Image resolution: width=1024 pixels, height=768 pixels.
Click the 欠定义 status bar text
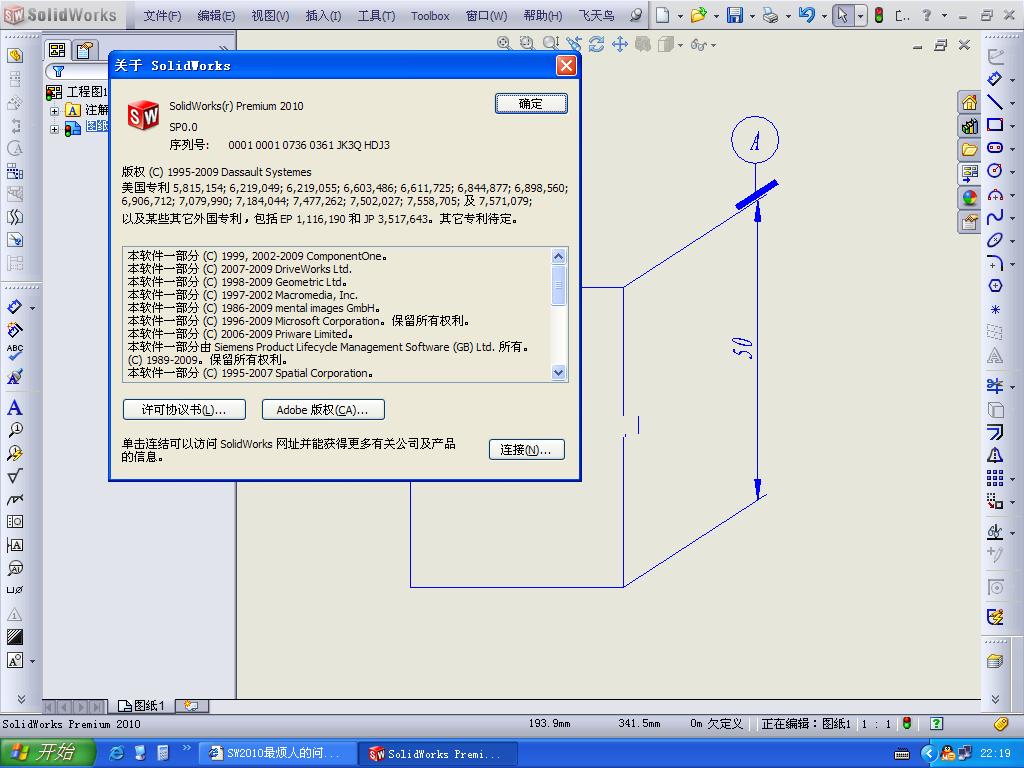tap(725, 724)
